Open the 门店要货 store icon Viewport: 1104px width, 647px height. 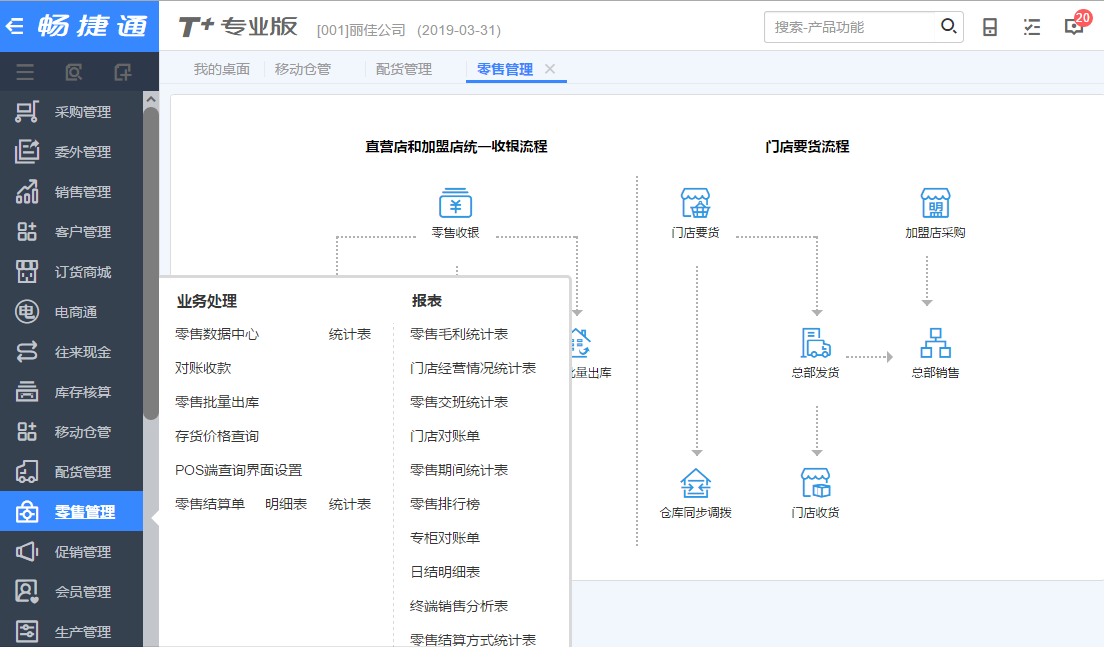tap(695, 203)
